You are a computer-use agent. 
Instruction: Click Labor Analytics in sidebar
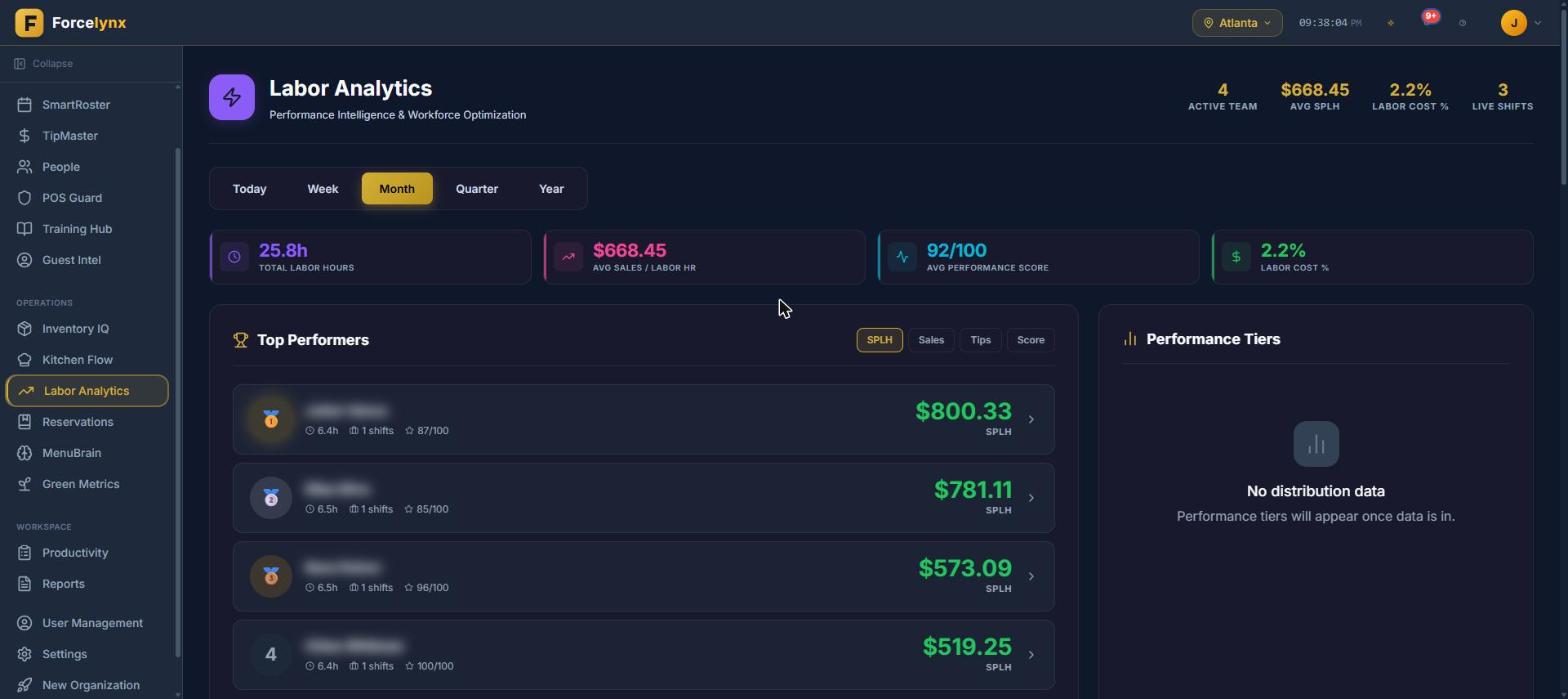87,391
